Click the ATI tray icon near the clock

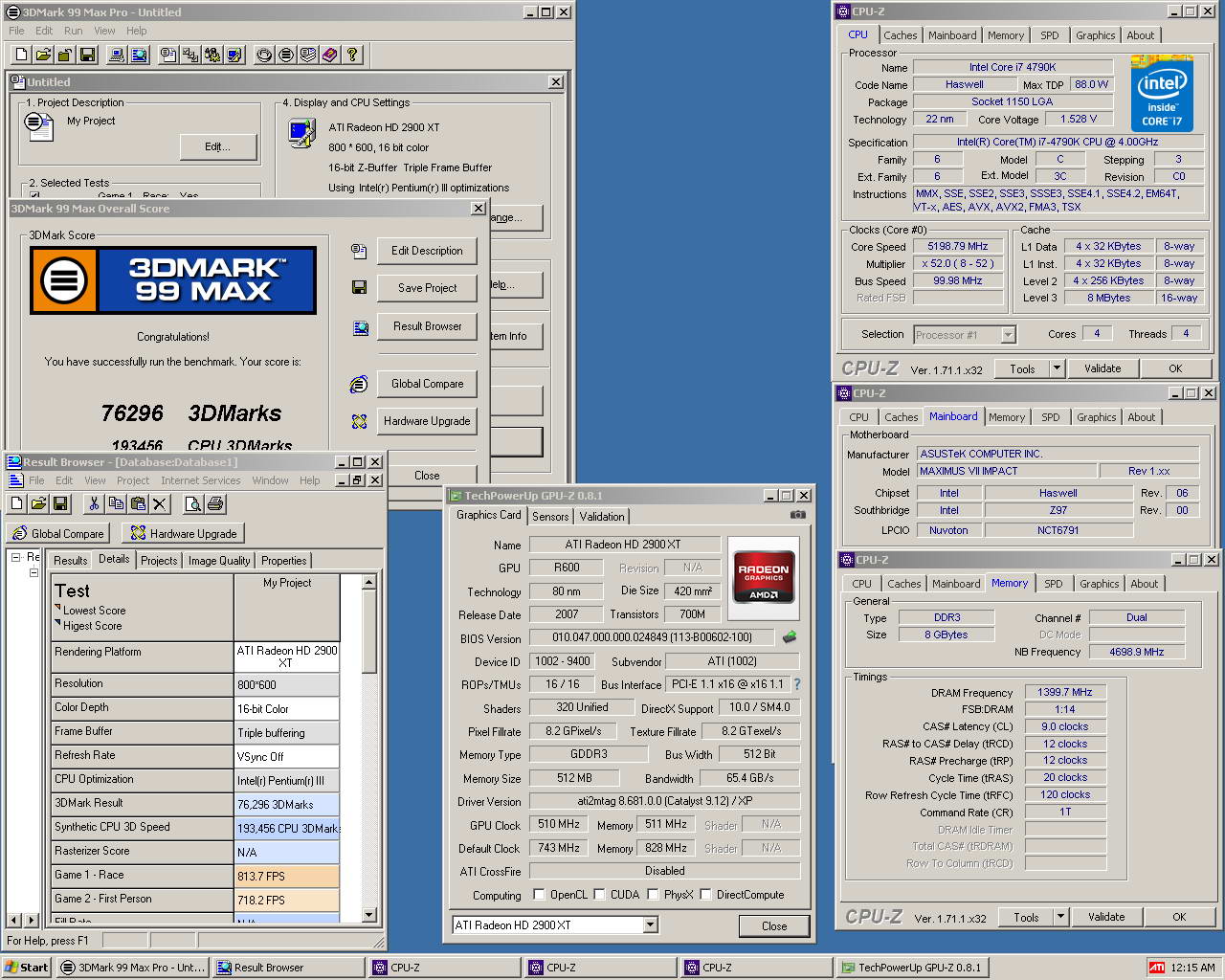tap(1157, 968)
